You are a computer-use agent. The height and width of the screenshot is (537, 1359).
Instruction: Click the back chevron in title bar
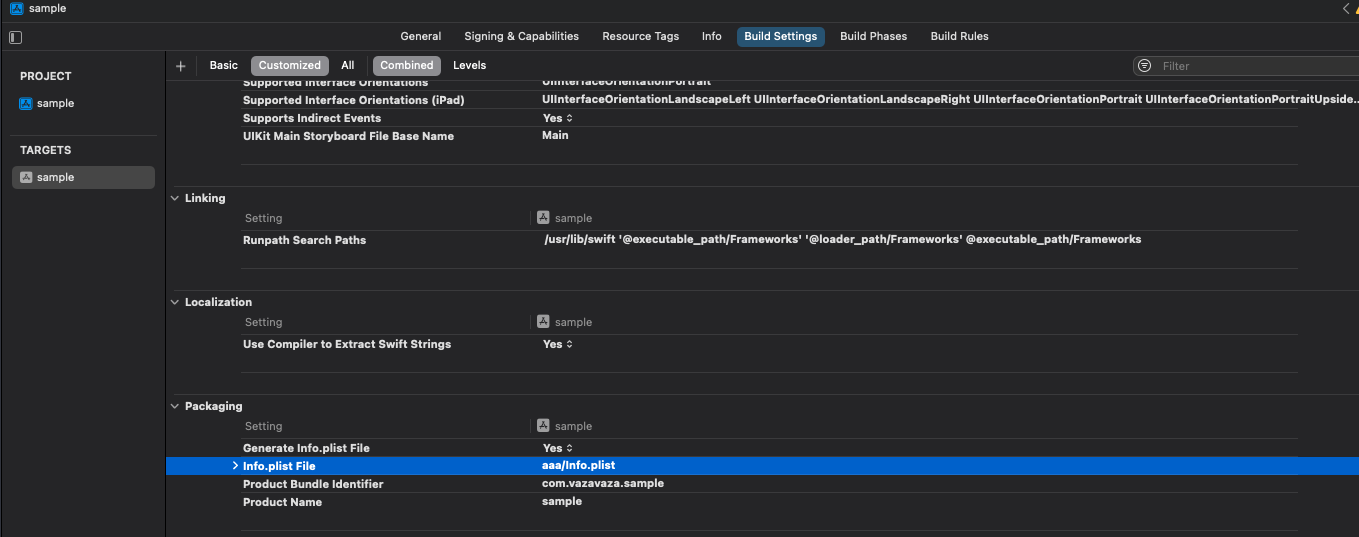pyautogui.click(x=1346, y=8)
